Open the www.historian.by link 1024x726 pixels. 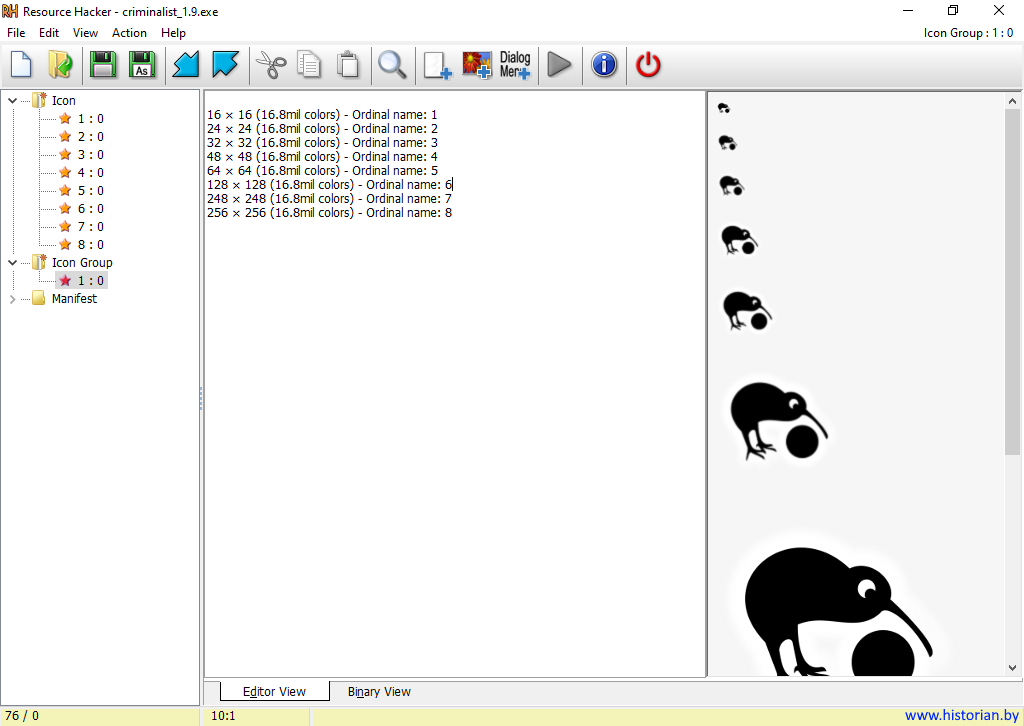click(x=961, y=716)
